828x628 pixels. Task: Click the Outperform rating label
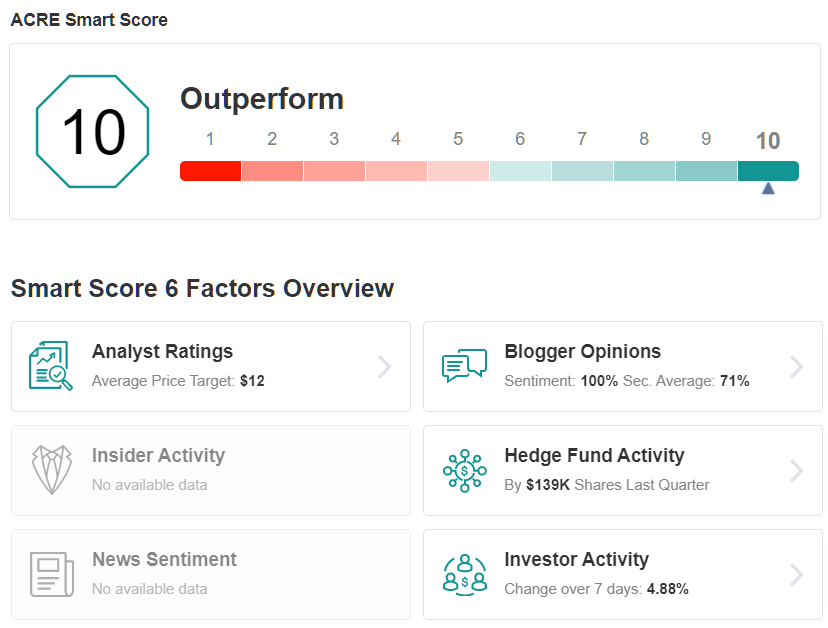point(262,99)
